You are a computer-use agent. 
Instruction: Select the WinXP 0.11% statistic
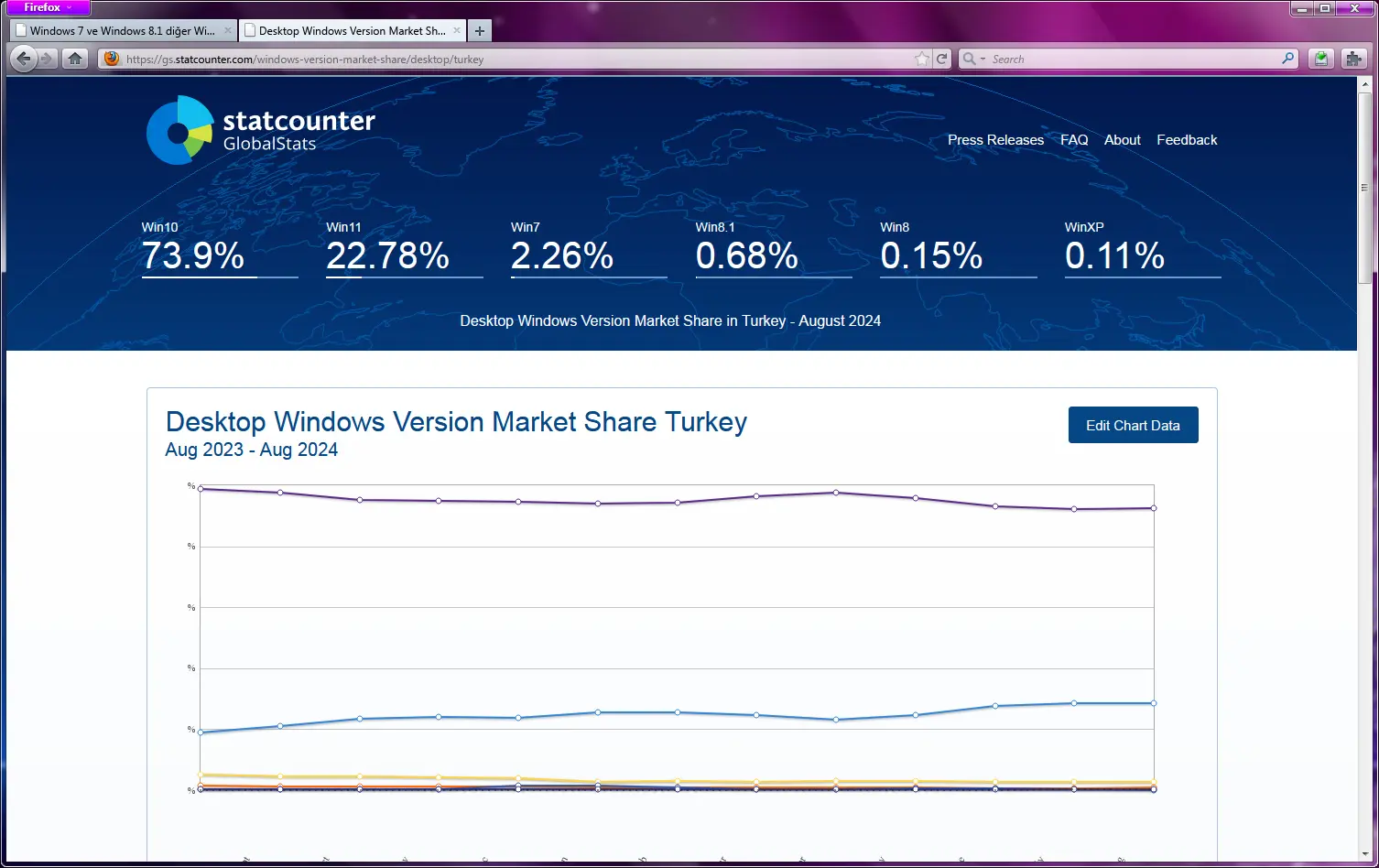click(1143, 248)
